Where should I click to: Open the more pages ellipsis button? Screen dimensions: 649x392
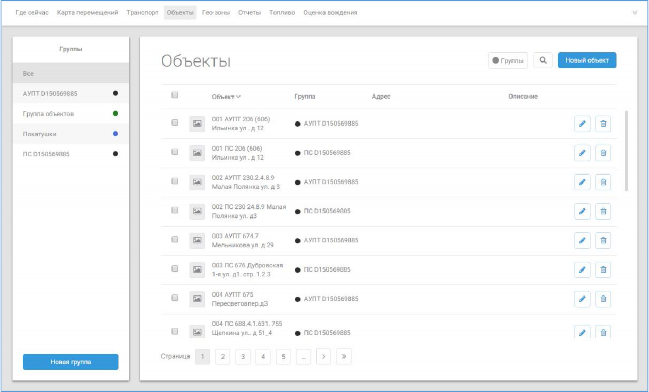point(303,356)
